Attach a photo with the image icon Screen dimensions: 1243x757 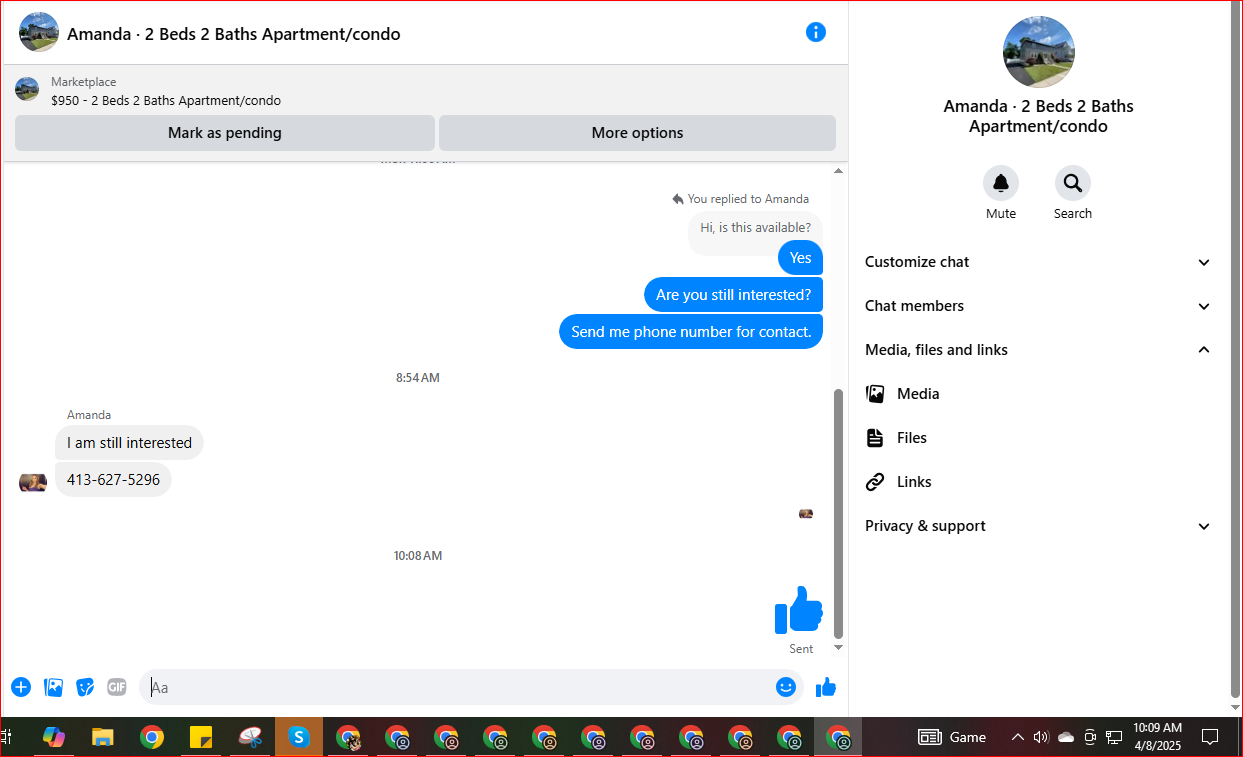coord(54,687)
